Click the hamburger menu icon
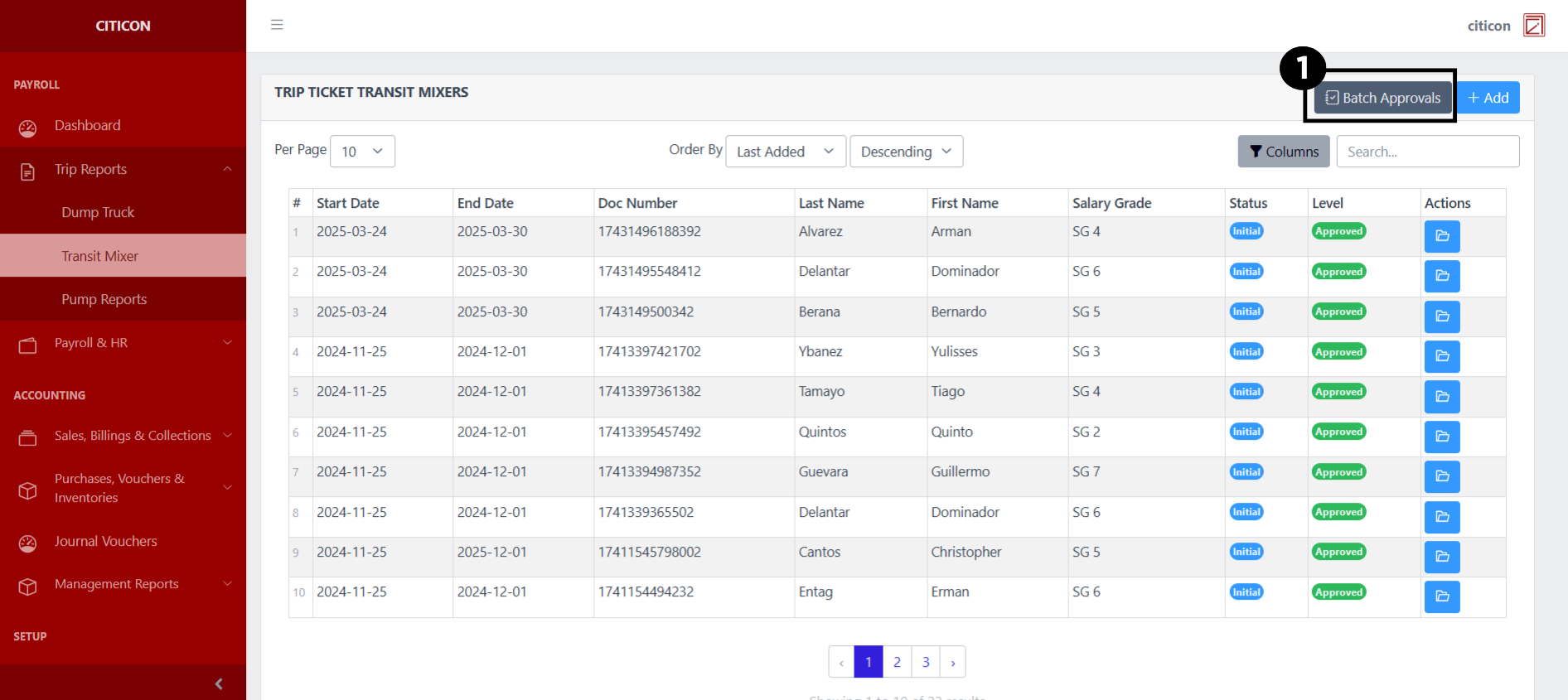This screenshot has height=700, width=1568. [x=277, y=25]
